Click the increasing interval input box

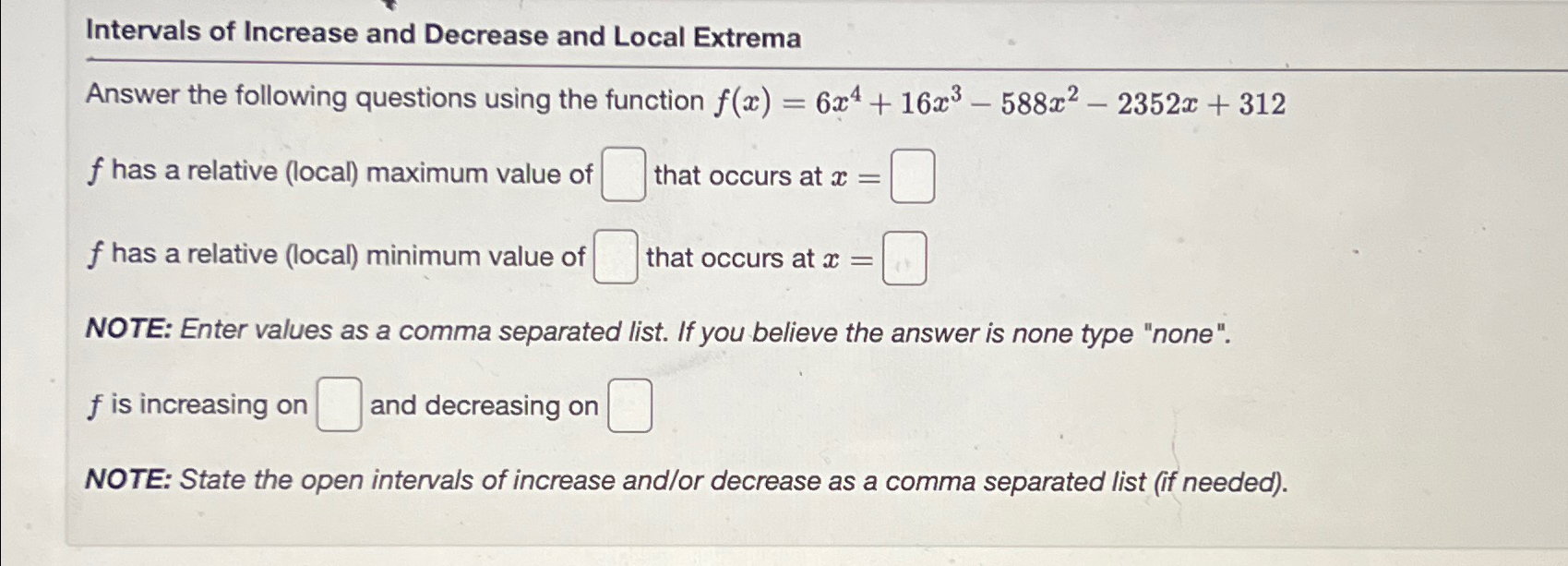tap(338, 404)
